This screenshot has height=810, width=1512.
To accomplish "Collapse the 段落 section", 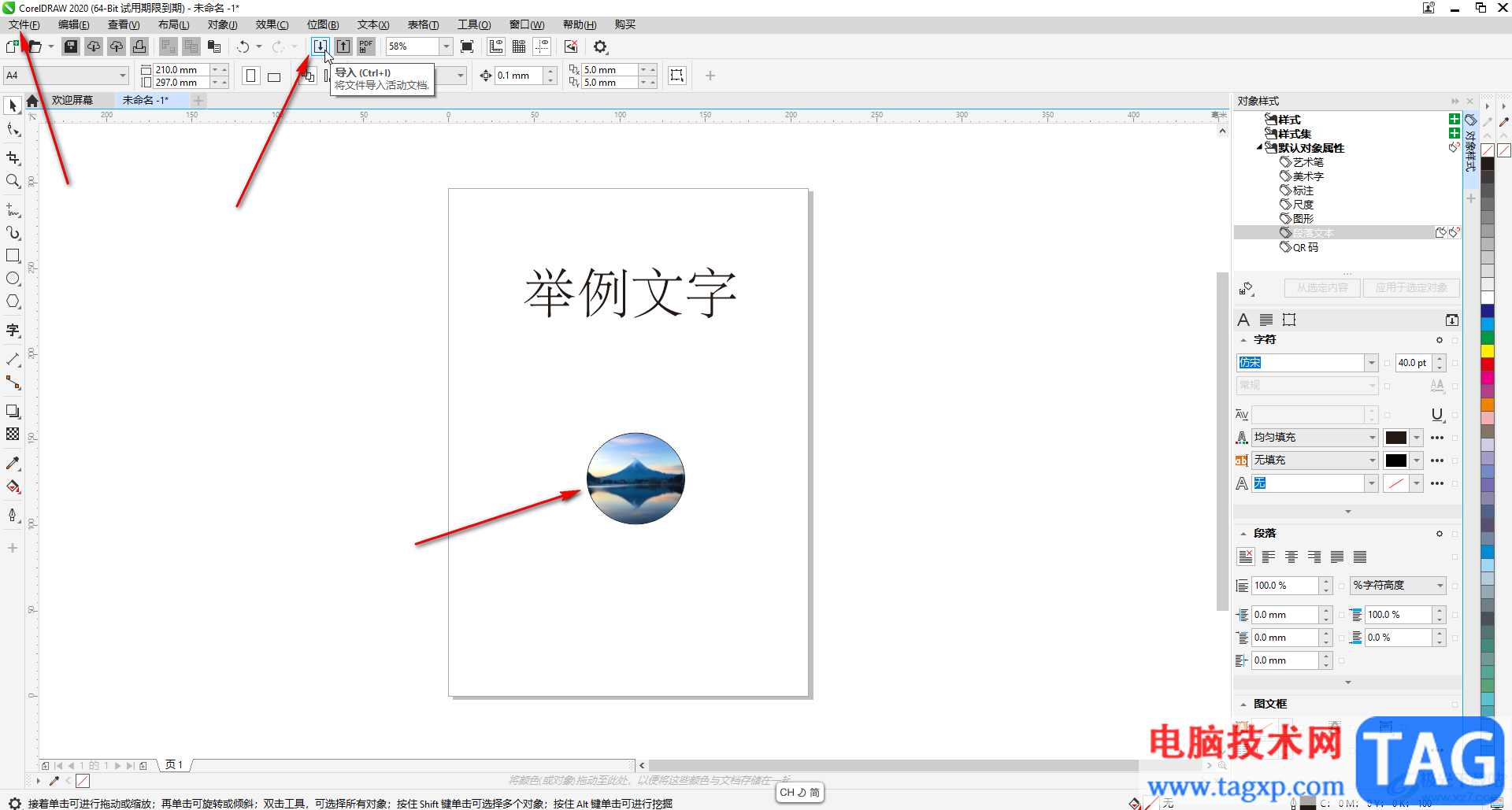I will (1243, 534).
